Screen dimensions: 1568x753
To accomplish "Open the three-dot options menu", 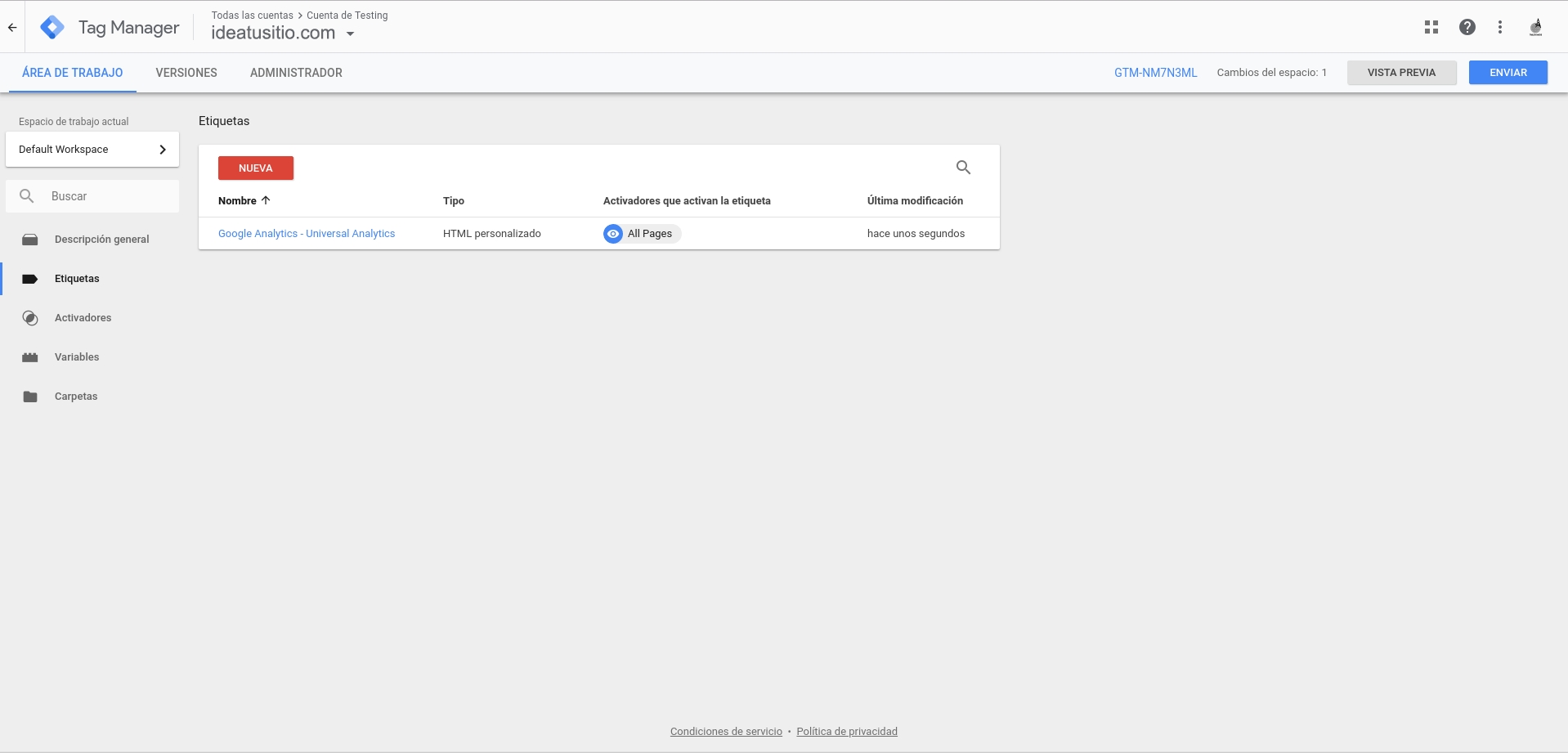I will coord(1499,27).
